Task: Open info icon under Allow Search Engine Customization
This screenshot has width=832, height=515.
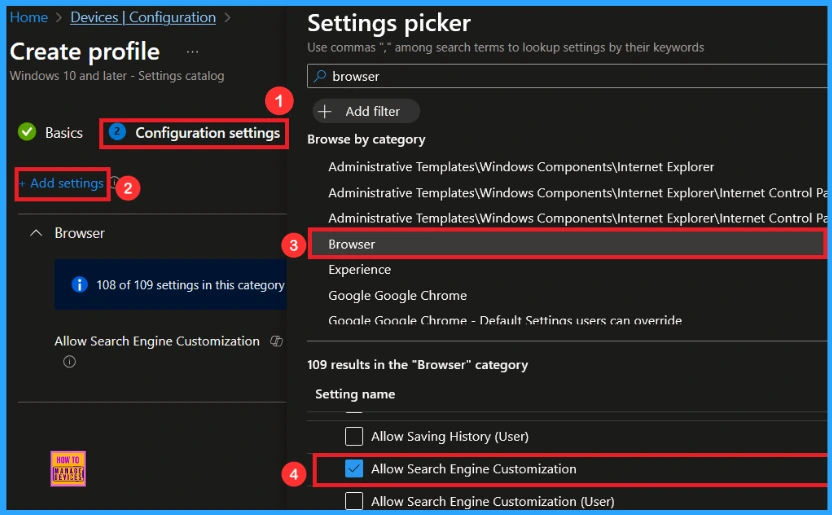Action: point(70,362)
